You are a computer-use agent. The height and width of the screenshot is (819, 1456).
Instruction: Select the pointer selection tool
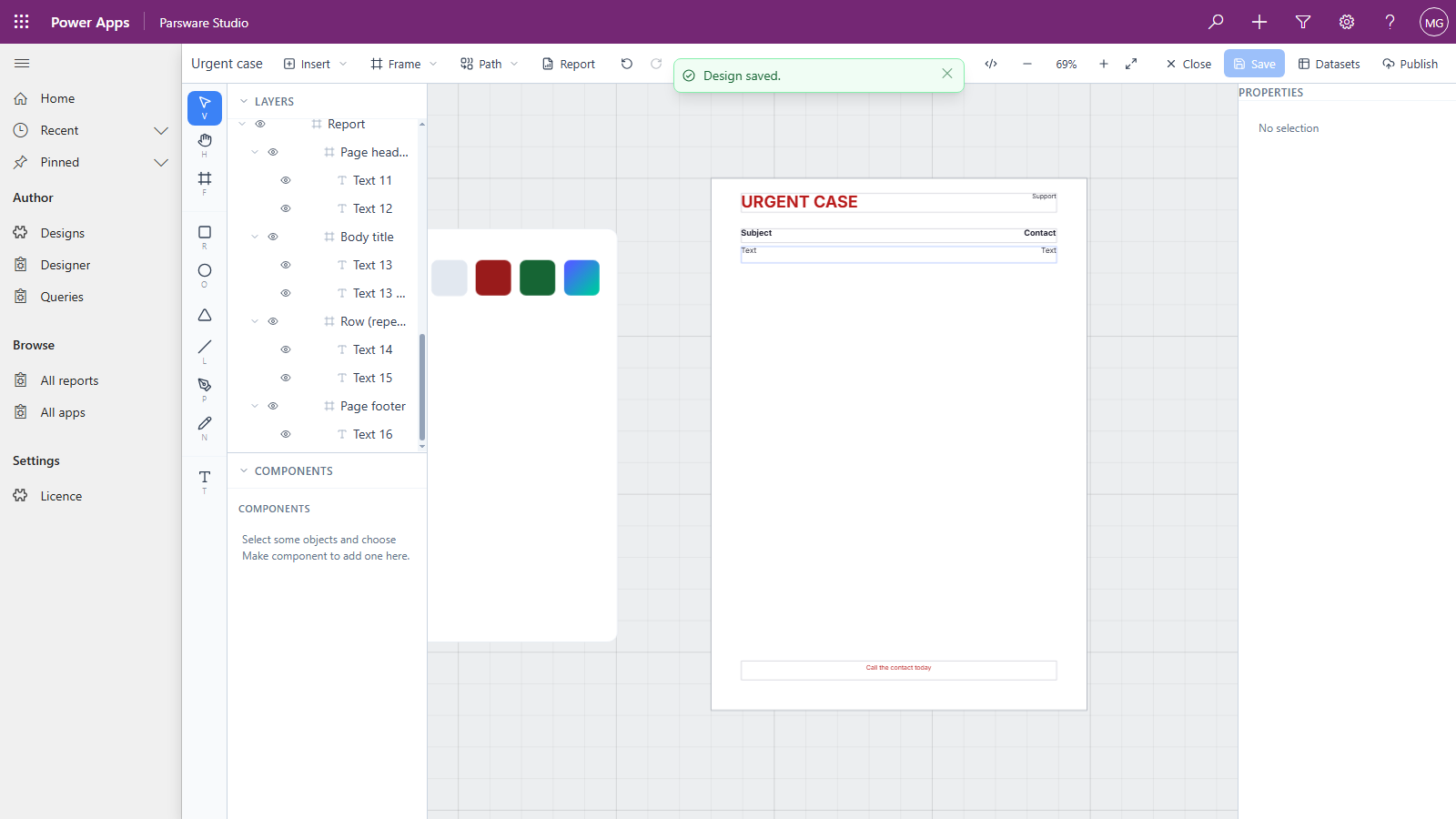205,108
